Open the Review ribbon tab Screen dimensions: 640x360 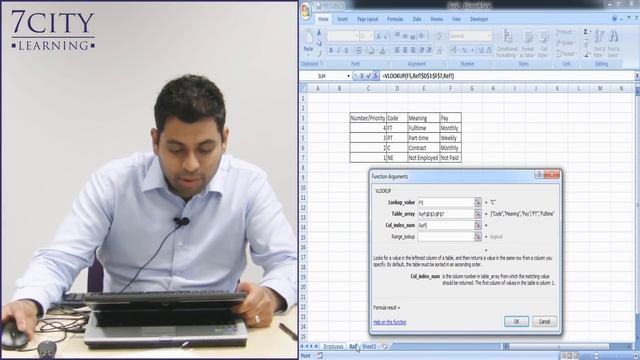pos(436,19)
